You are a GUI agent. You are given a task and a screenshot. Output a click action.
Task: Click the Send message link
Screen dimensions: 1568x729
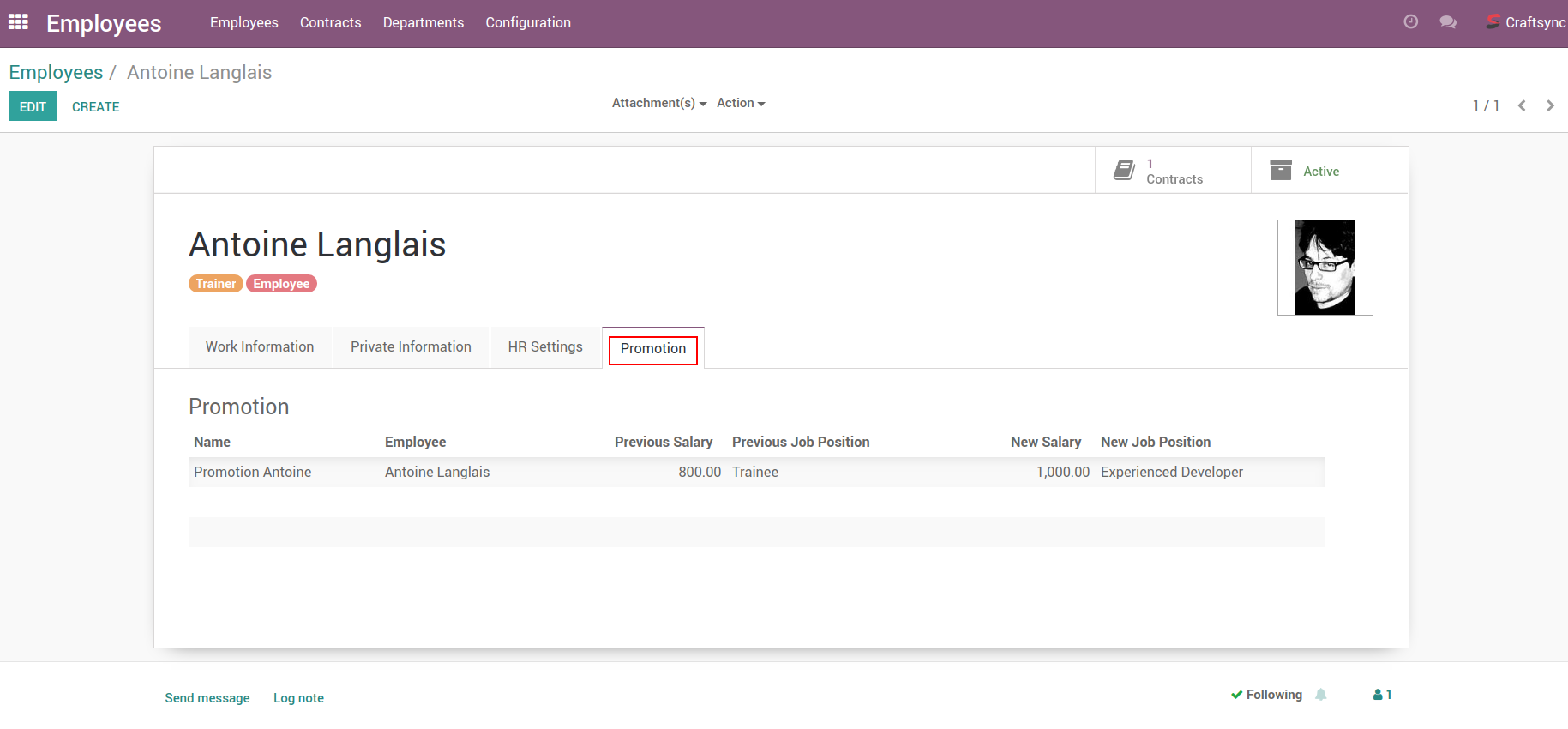click(x=207, y=698)
